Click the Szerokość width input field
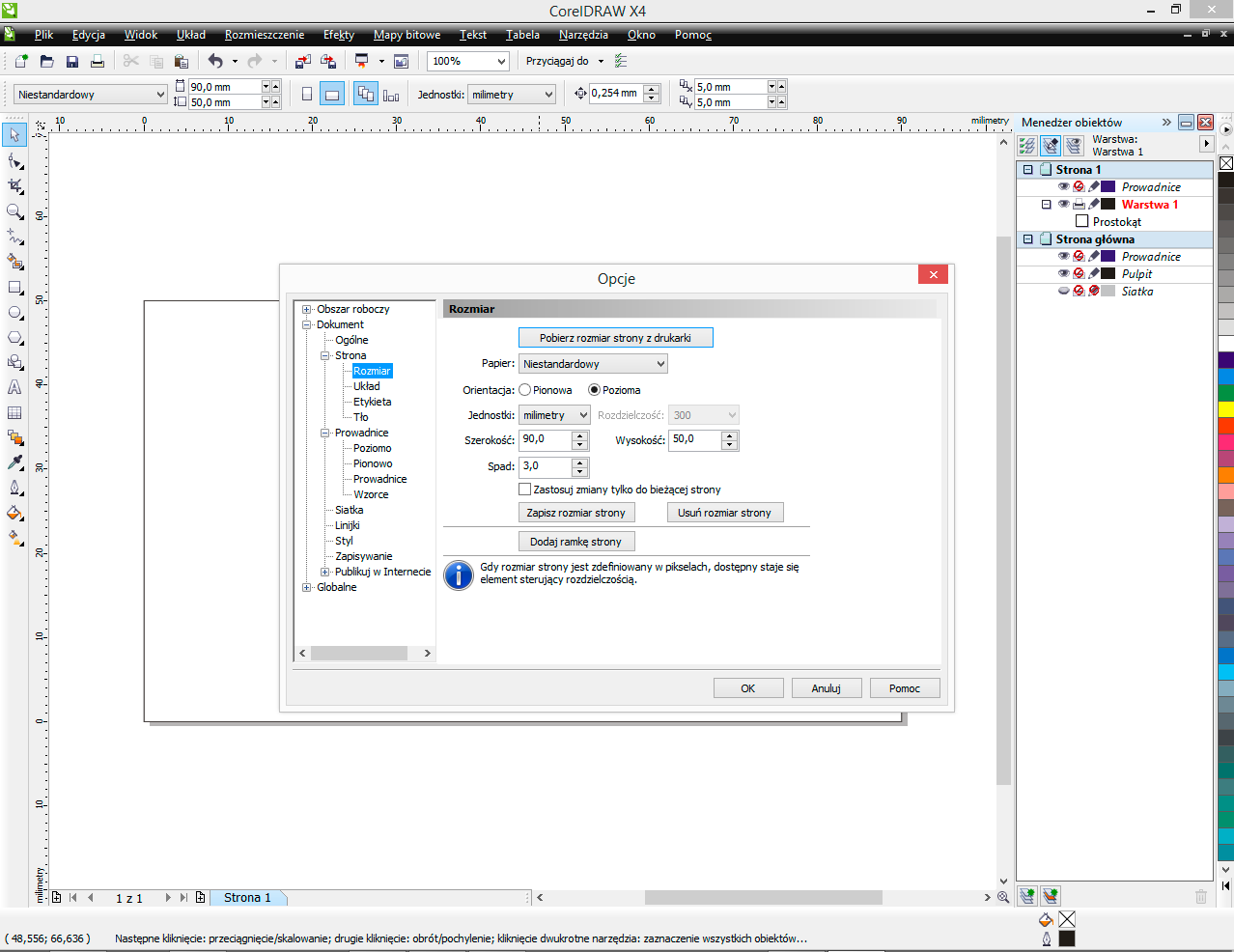The image size is (1234, 952). [546, 440]
